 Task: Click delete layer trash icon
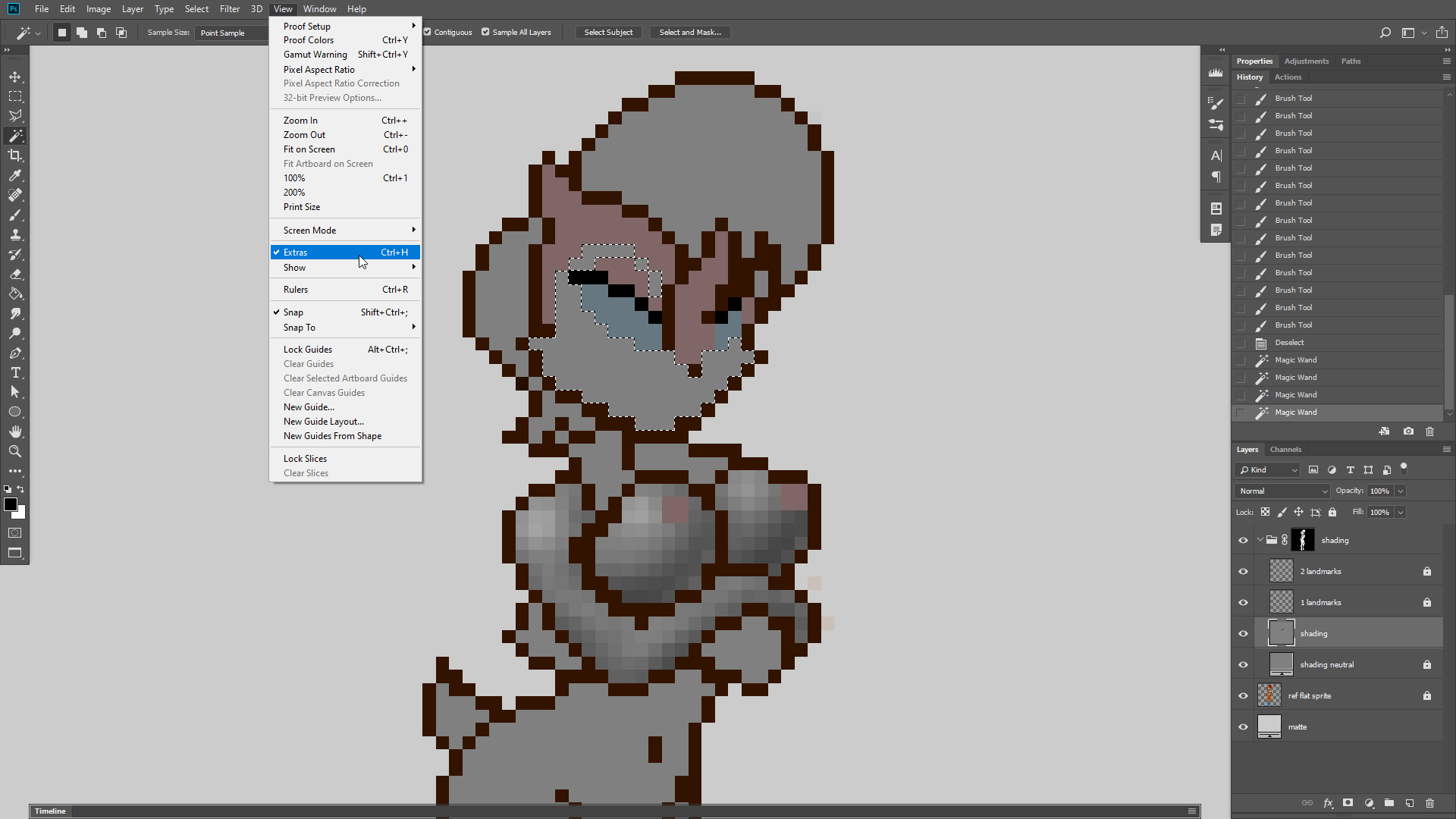1429,802
